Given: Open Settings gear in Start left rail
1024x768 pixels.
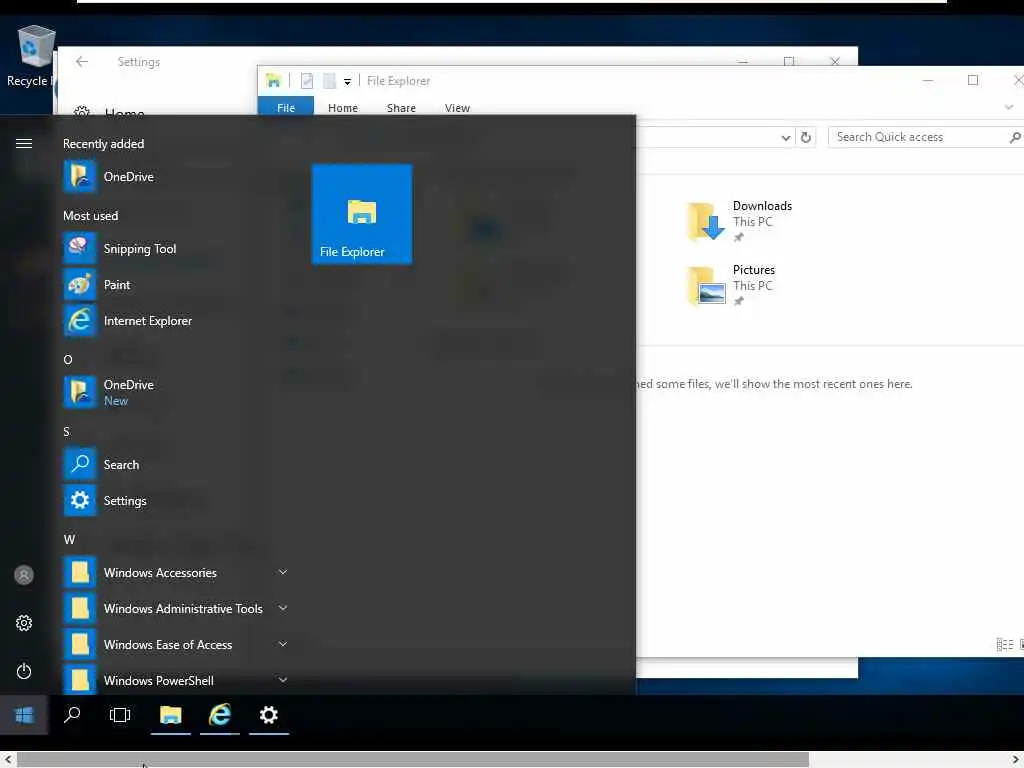Looking at the screenshot, I should click(x=24, y=623).
